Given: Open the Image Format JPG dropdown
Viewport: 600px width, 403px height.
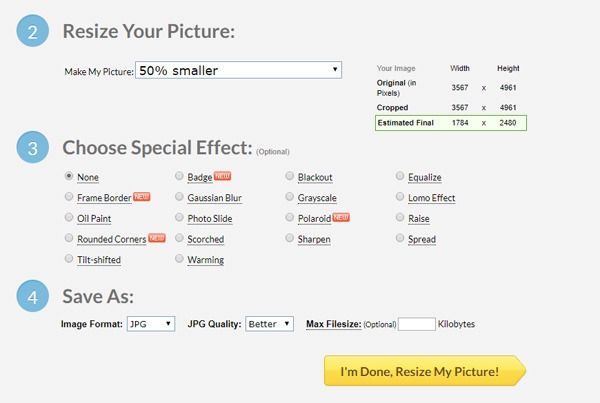Looking at the screenshot, I should click(x=151, y=324).
